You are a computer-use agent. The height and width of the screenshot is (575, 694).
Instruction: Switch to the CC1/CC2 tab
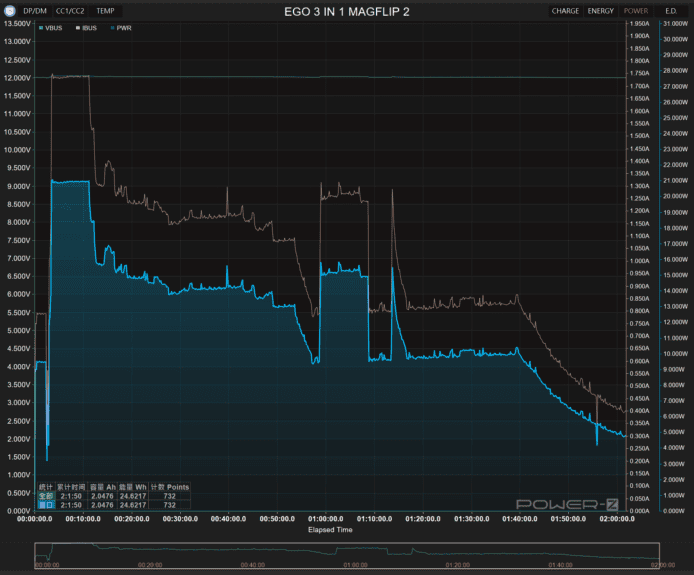pyautogui.click(x=70, y=11)
